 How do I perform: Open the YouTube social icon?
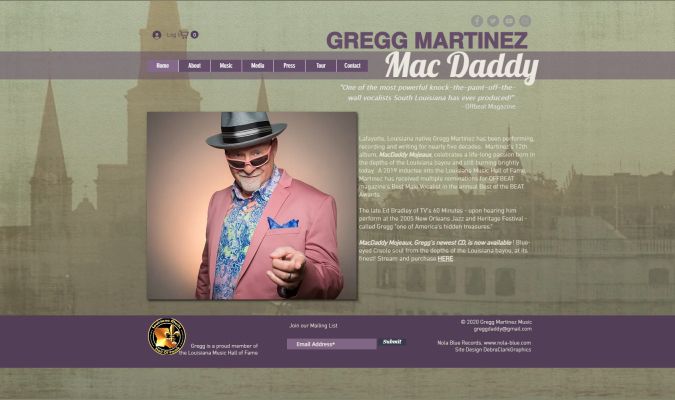click(x=509, y=21)
